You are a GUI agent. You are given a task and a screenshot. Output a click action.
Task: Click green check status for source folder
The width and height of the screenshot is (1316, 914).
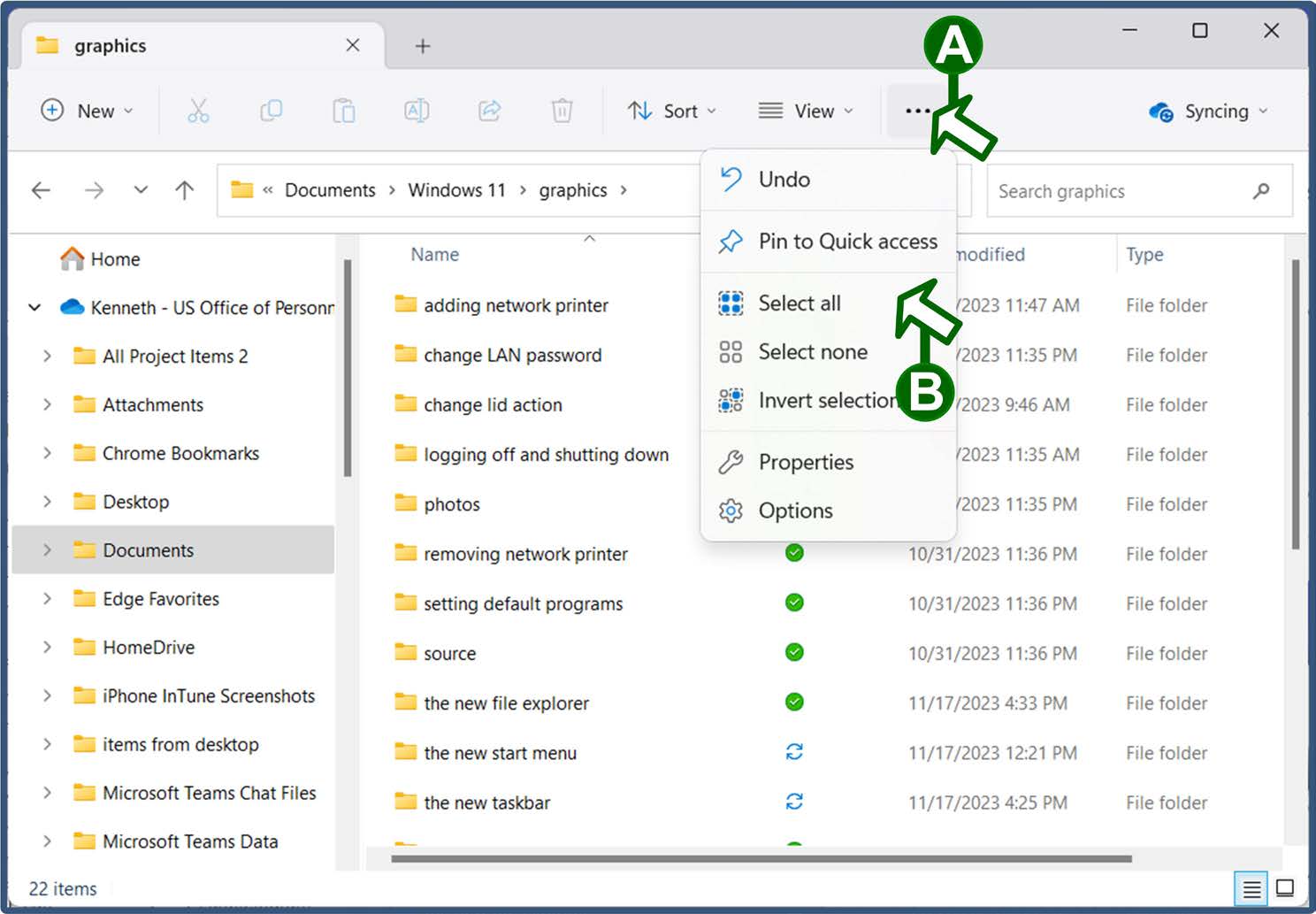[794, 652]
